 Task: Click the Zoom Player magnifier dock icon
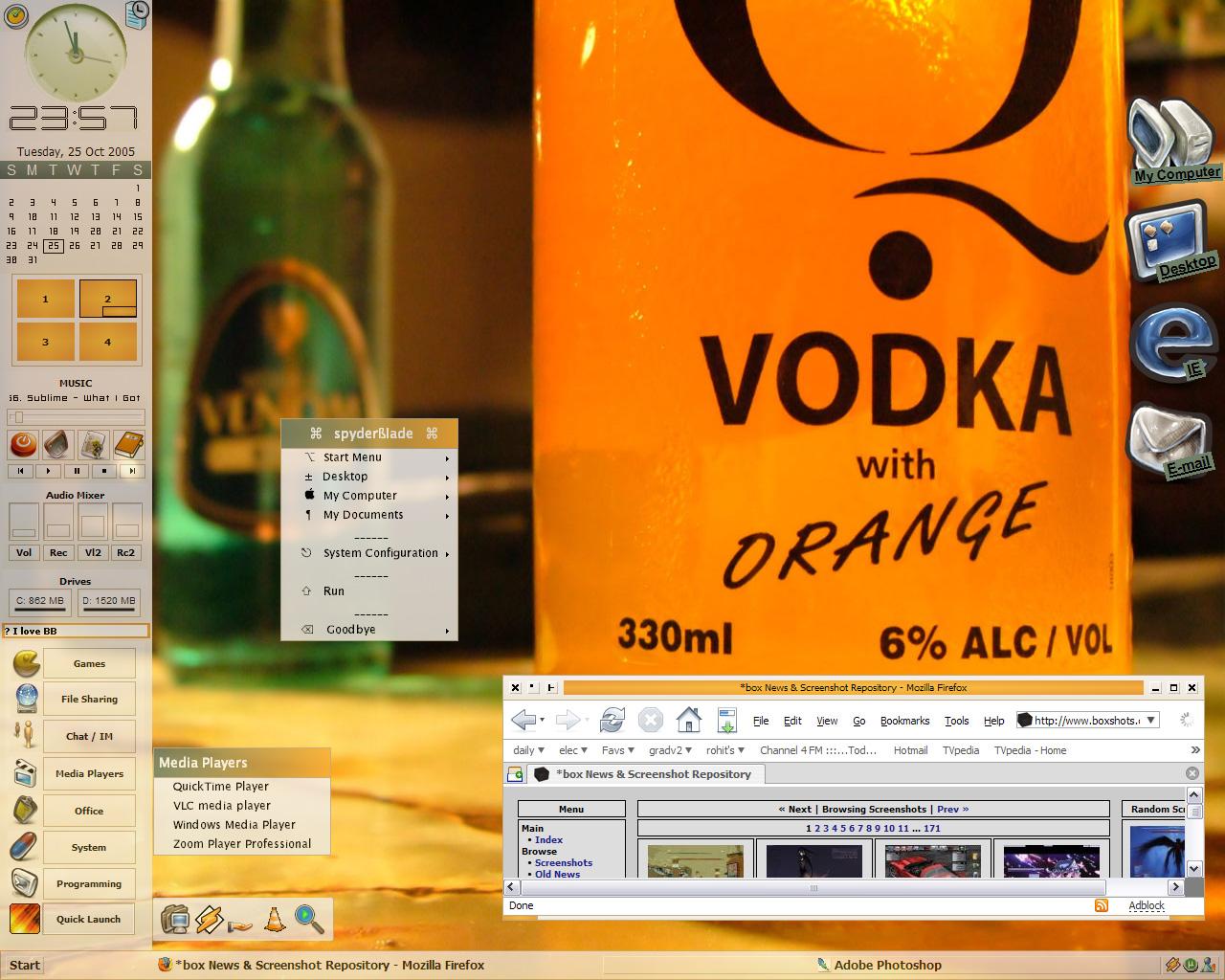tap(308, 920)
